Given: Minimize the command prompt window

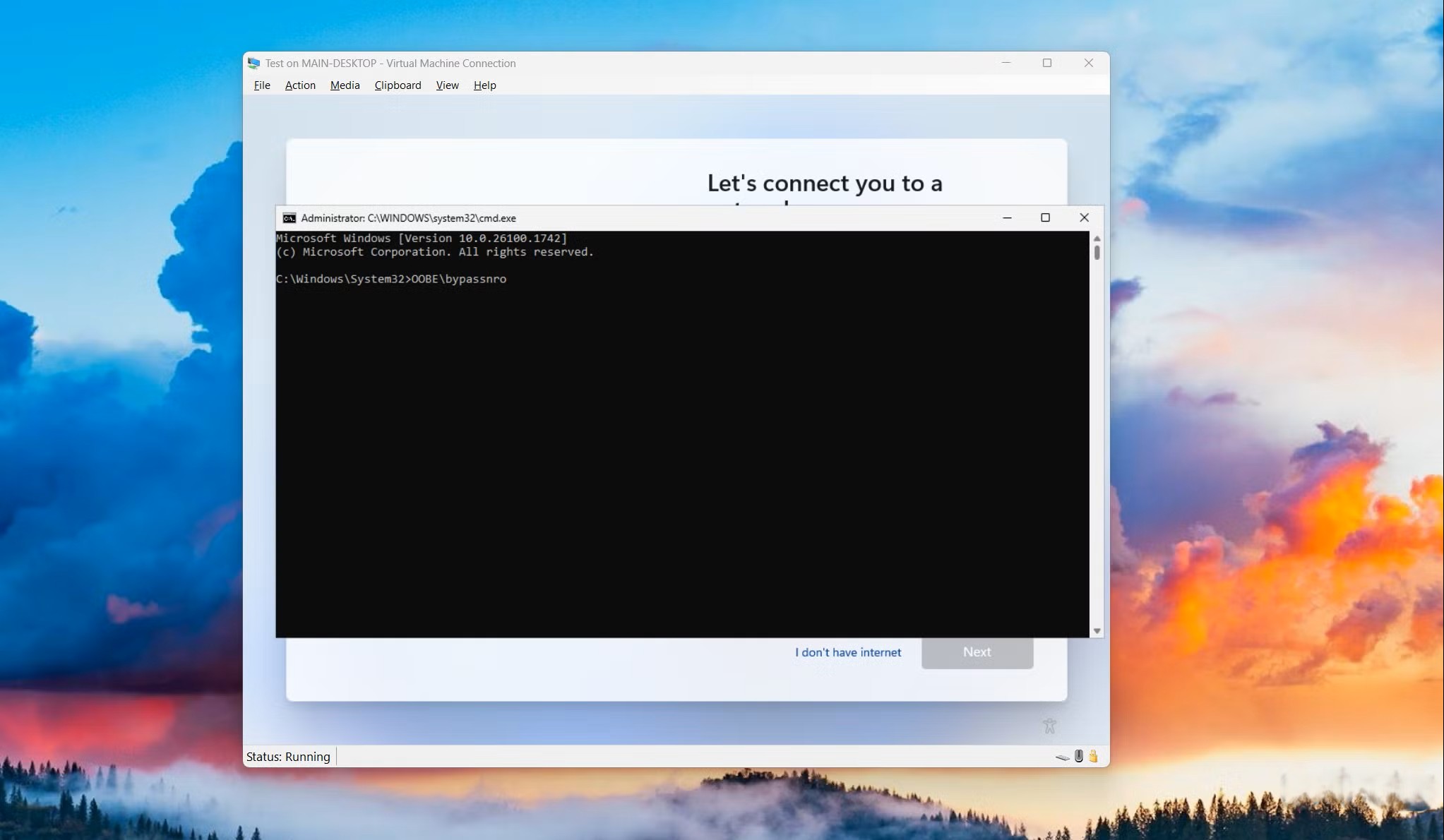Looking at the screenshot, I should (x=1007, y=217).
